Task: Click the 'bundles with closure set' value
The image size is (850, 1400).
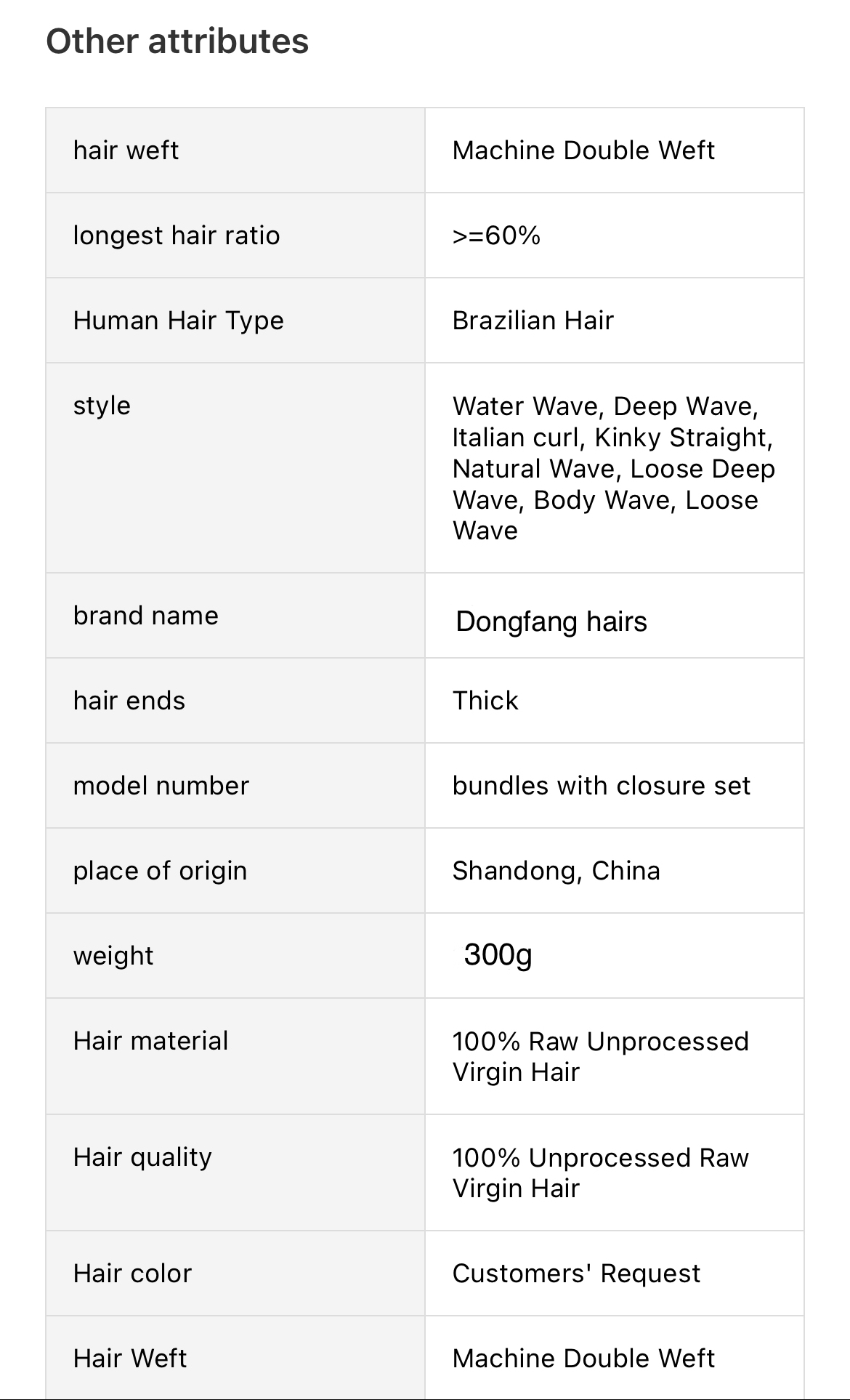Action: [602, 786]
